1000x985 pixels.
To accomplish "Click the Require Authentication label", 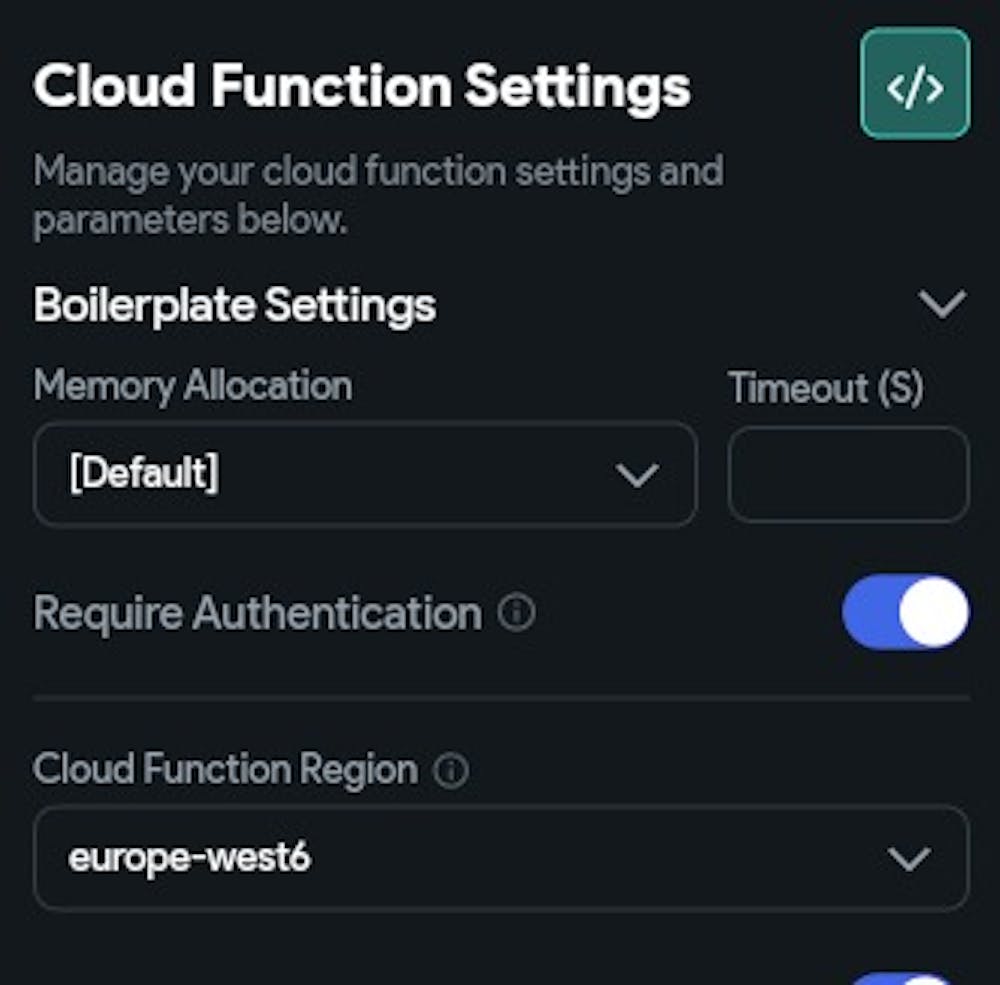I will (257, 613).
